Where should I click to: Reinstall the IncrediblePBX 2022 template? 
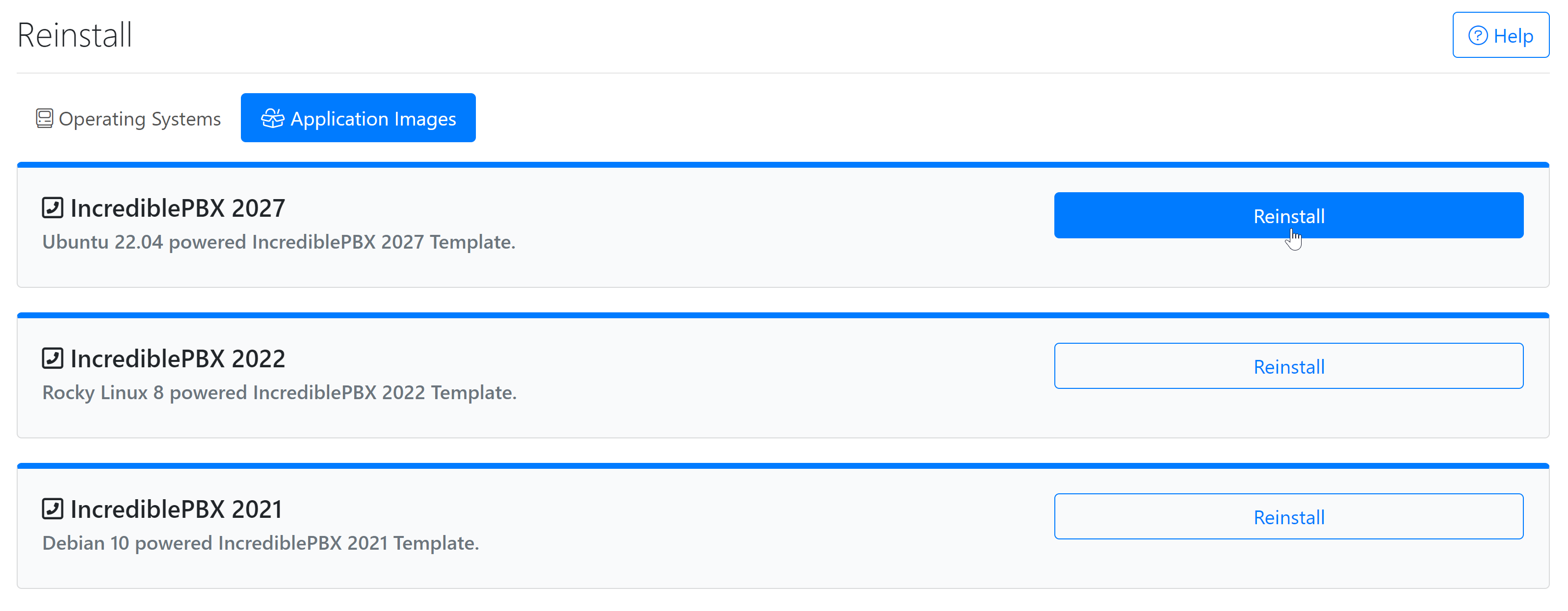click(x=1288, y=366)
